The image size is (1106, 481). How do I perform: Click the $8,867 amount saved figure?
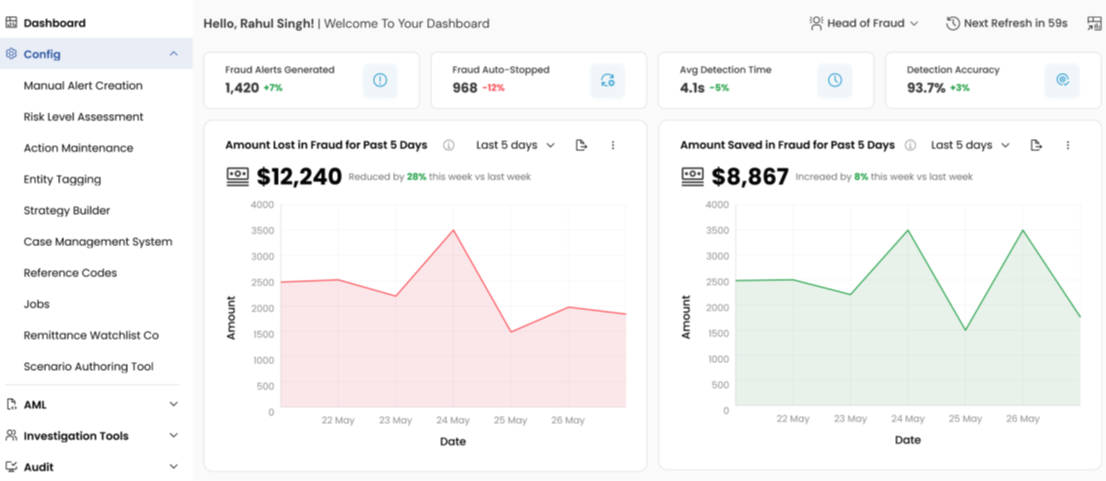coord(750,176)
